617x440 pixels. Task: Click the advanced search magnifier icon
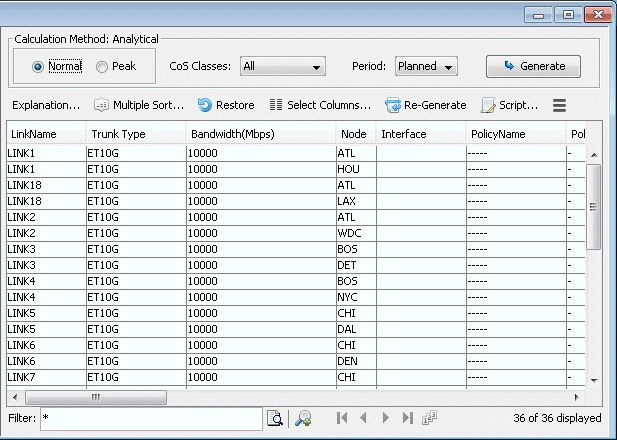tap(300, 418)
